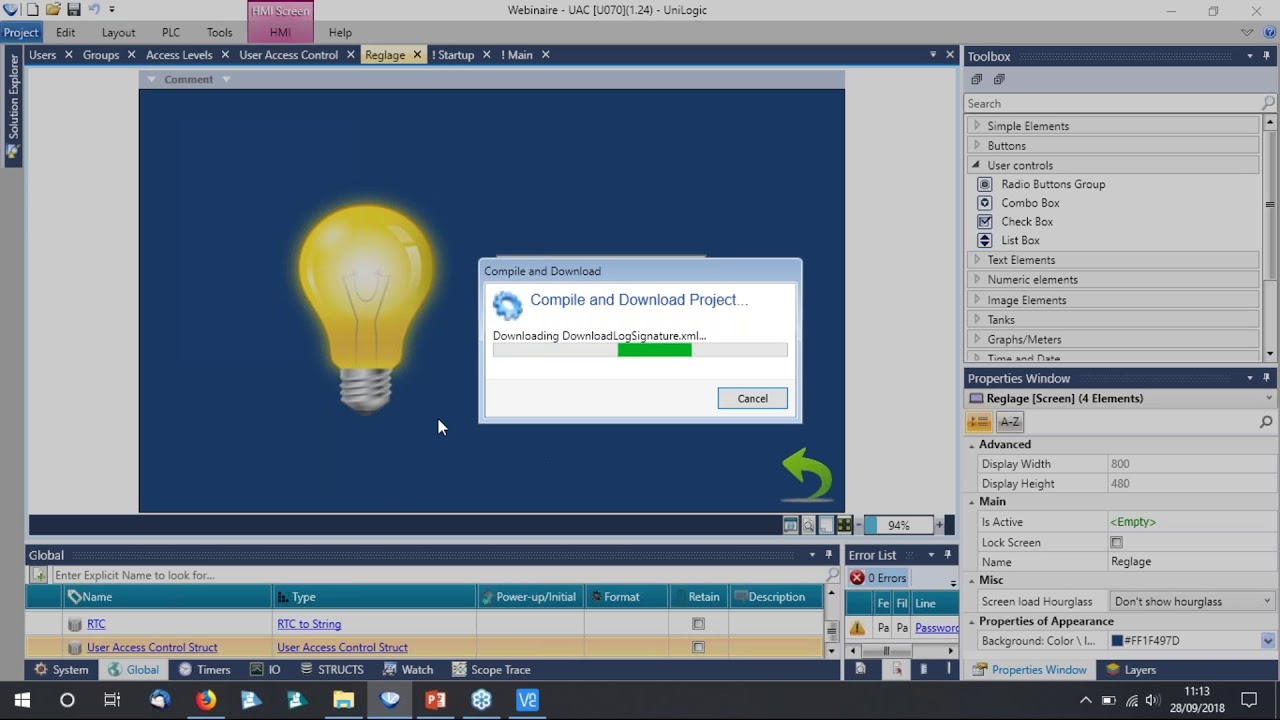Click the fit-screen icon in canvas bar

tap(790, 525)
